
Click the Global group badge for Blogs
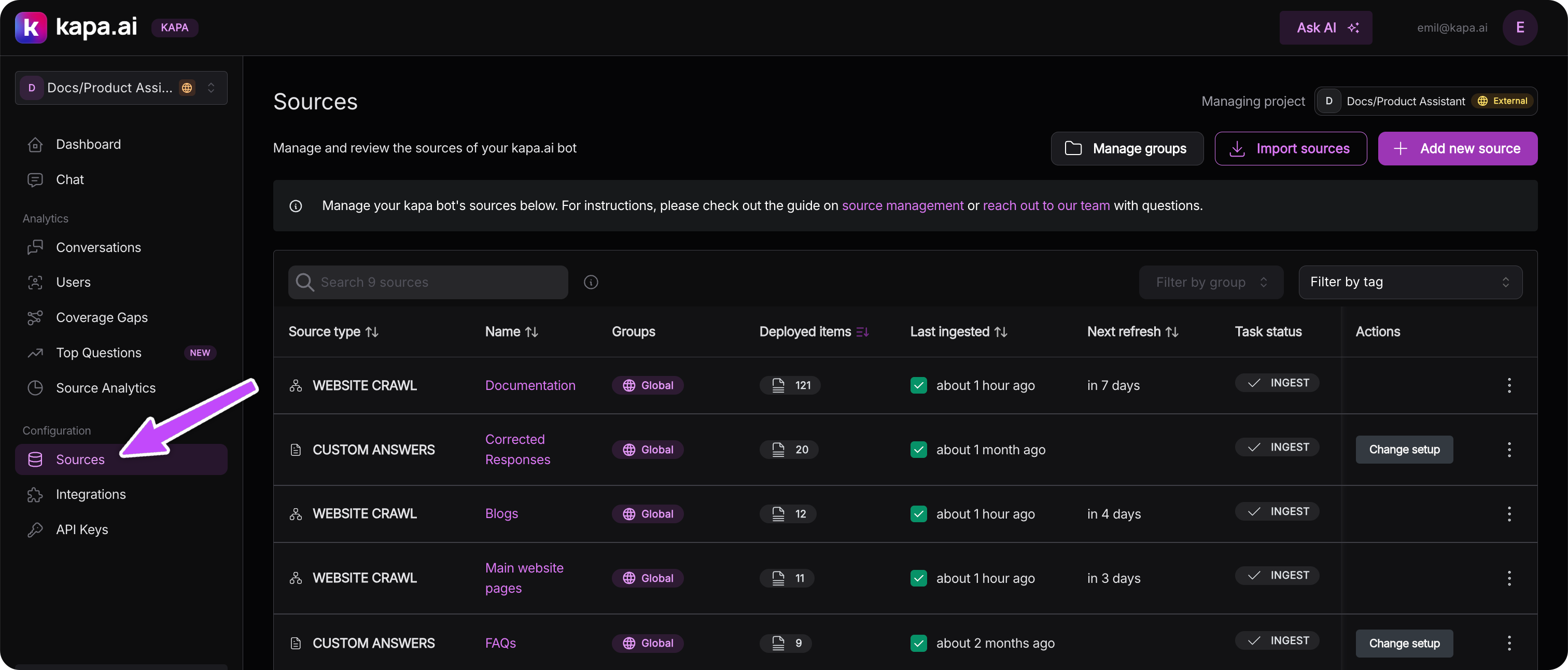[648, 513]
